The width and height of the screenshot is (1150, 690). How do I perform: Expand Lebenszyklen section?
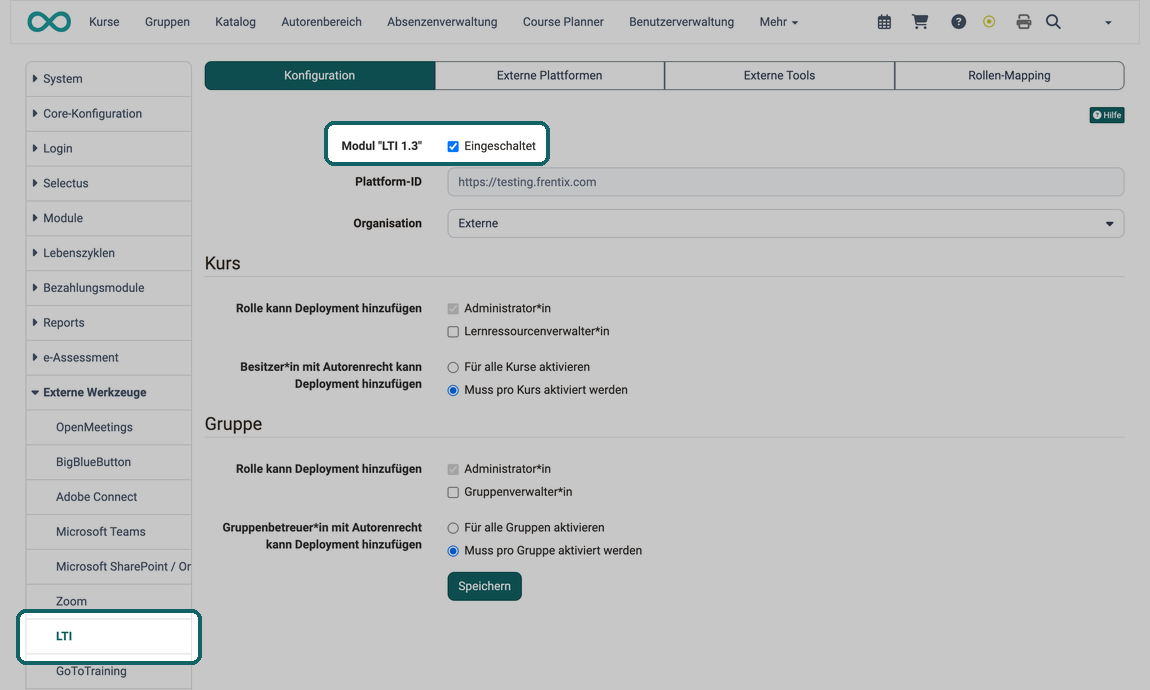(x=109, y=253)
